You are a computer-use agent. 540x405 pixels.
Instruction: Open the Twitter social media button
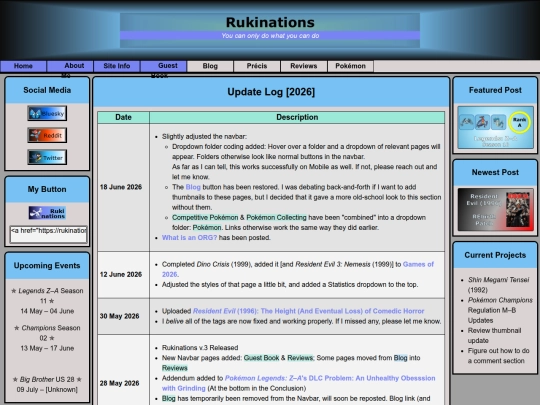point(47,157)
